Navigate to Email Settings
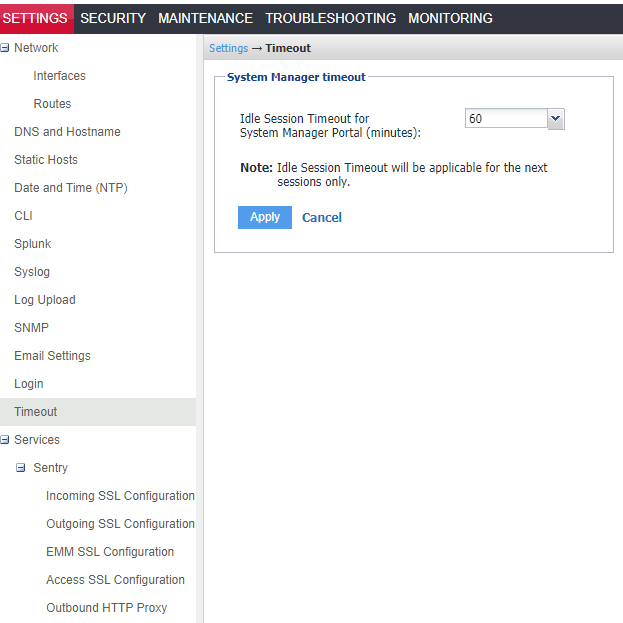Screen dimensions: 623x623 point(52,356)
